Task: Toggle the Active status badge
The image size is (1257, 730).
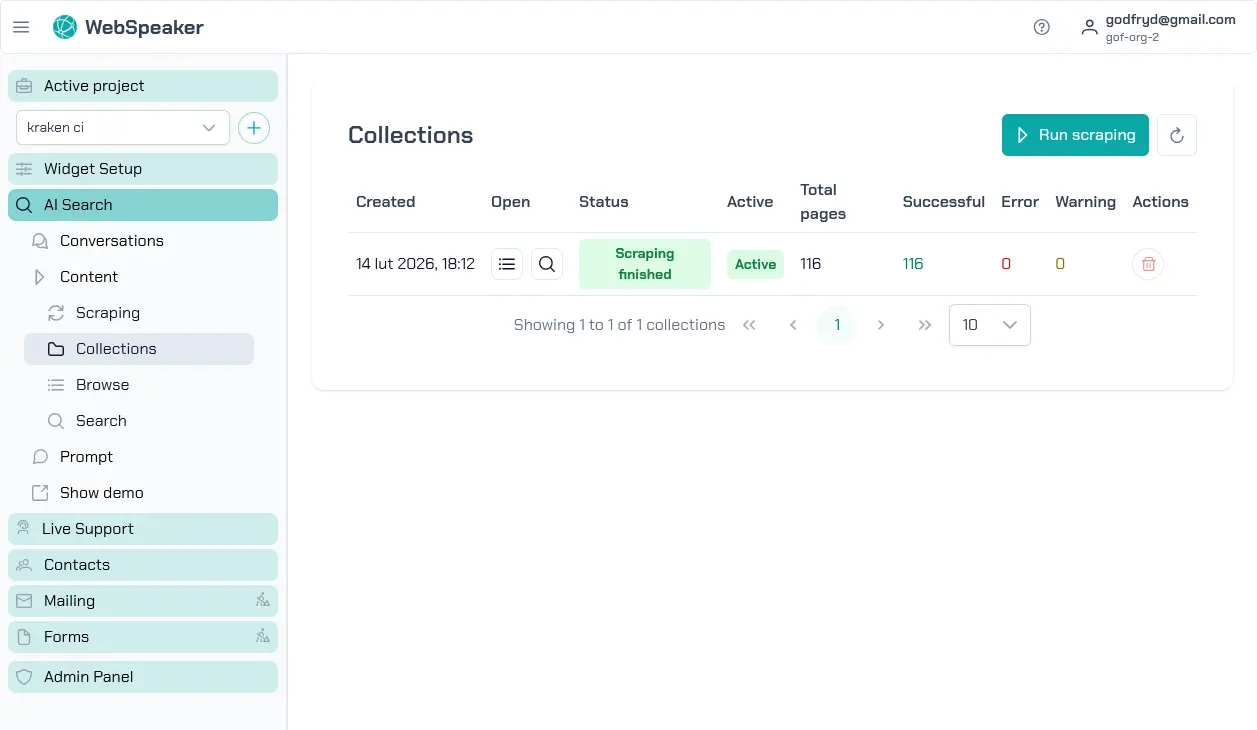Action: coord(755,264)
